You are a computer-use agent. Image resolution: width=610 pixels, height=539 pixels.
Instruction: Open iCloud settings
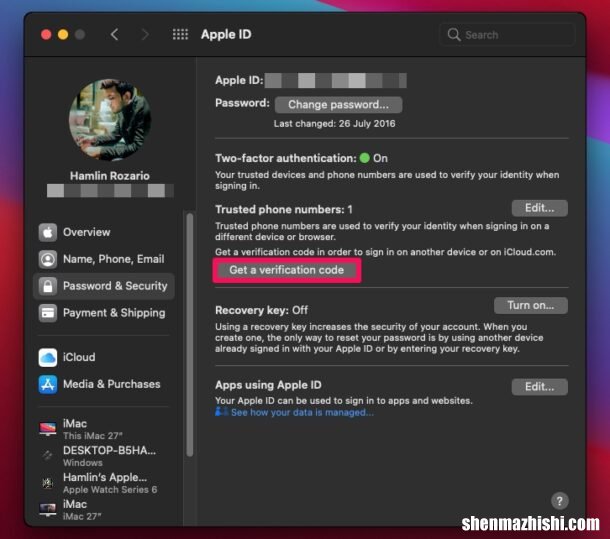[x=104, y=357]
